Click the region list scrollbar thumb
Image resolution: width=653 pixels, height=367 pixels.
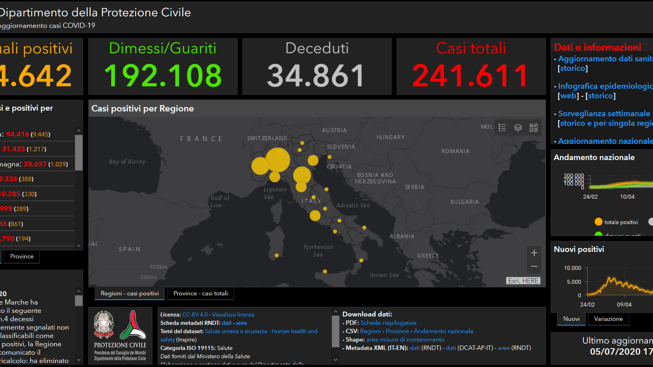tap(78, 152)
